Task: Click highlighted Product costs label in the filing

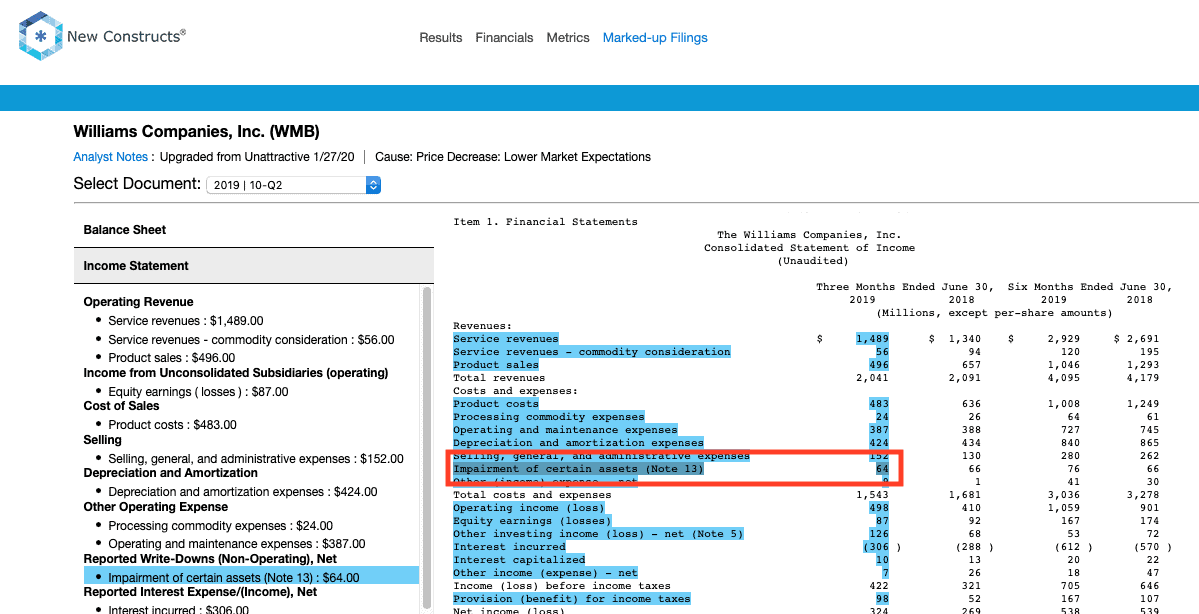Action: tap(496, 404)
